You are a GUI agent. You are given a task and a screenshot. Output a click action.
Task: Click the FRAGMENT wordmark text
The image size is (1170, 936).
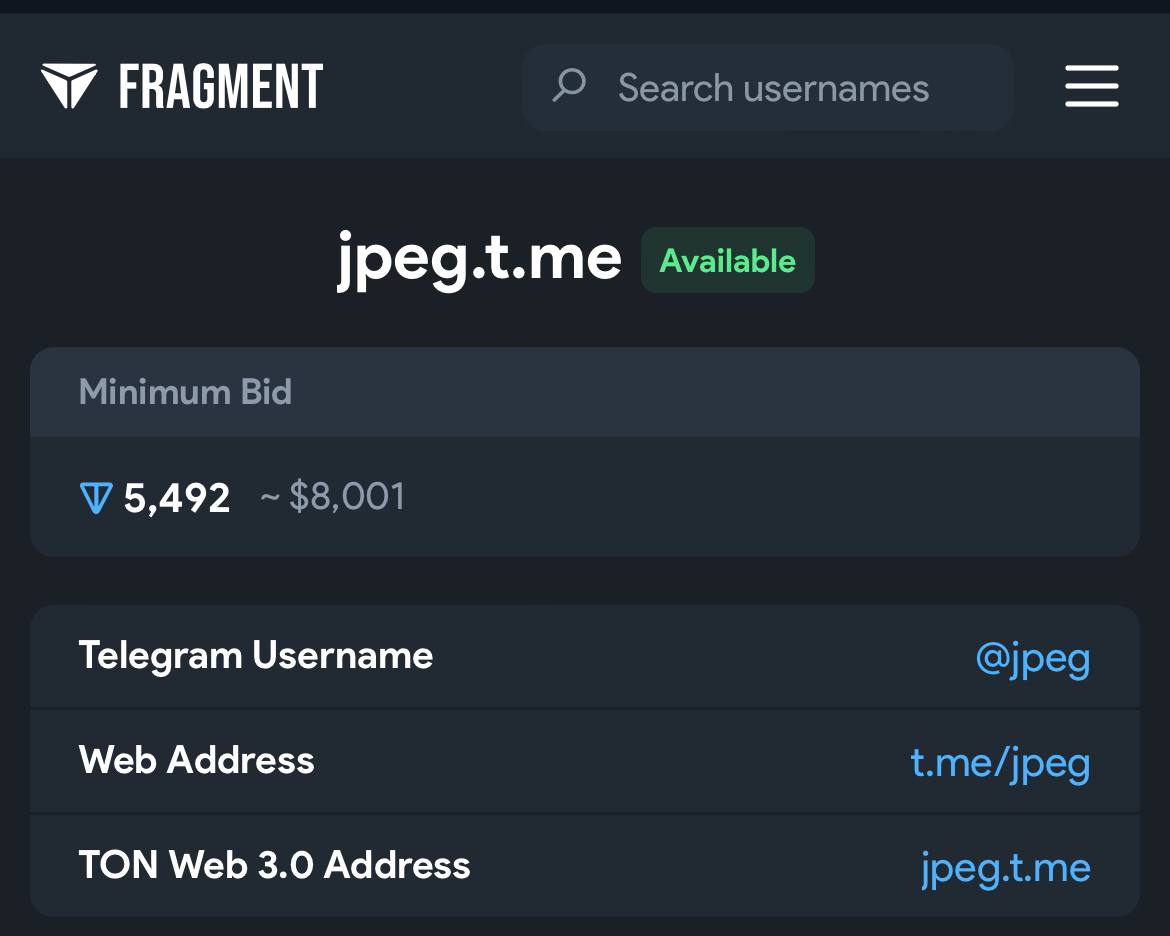pos(221,87)
